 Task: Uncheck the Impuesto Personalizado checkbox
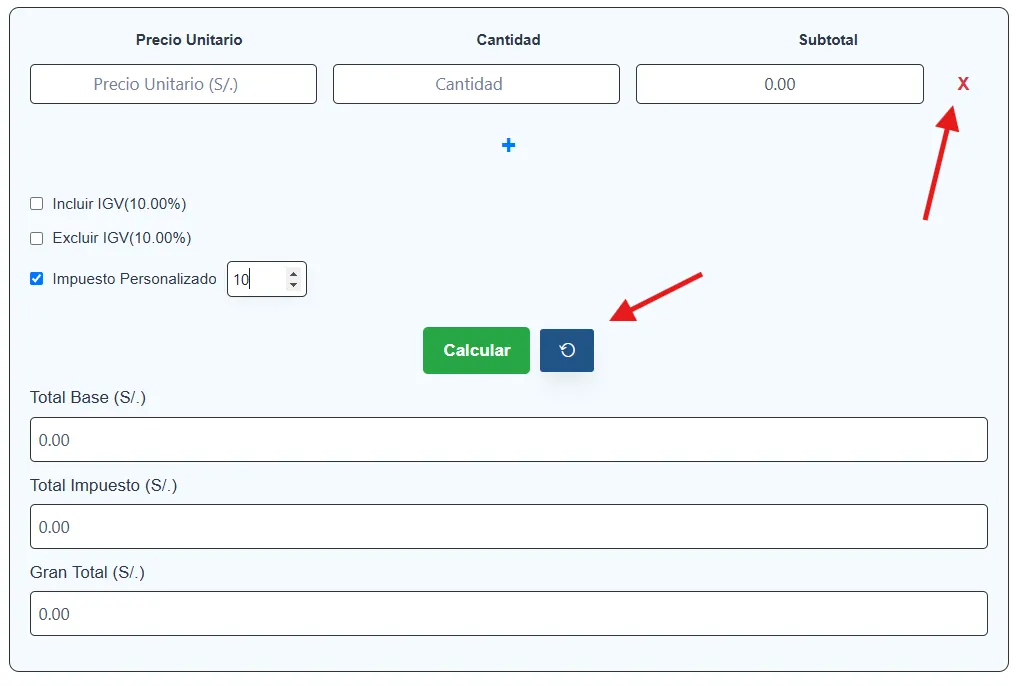(37, 279)
